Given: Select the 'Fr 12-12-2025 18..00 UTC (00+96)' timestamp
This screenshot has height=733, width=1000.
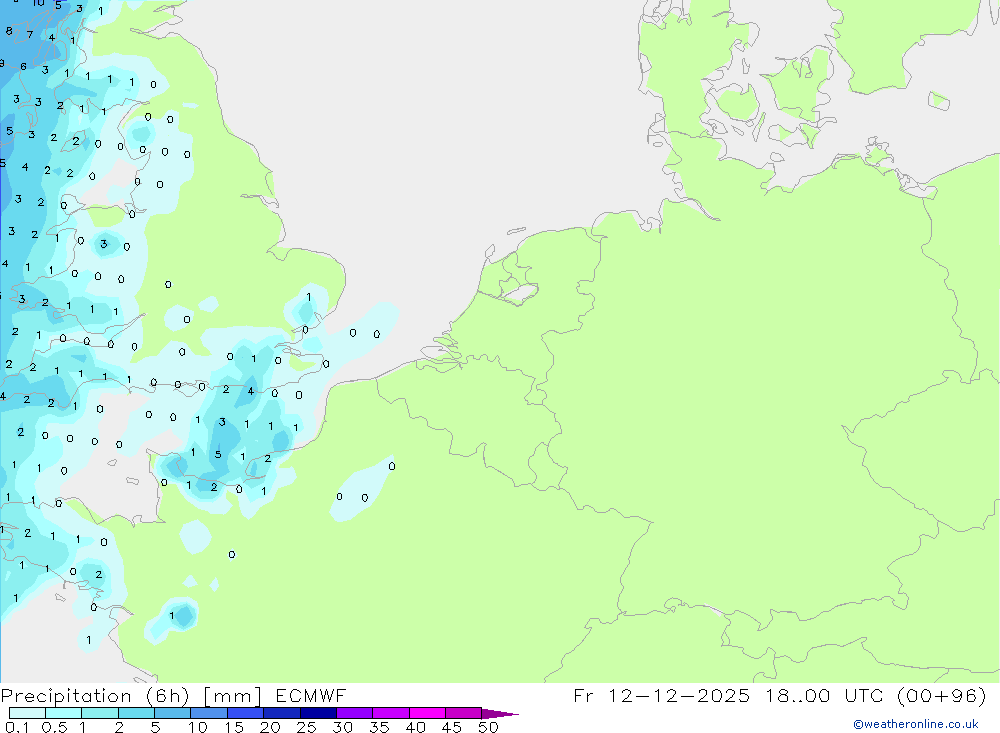Looking at the screenshot, I should point(780,695).
